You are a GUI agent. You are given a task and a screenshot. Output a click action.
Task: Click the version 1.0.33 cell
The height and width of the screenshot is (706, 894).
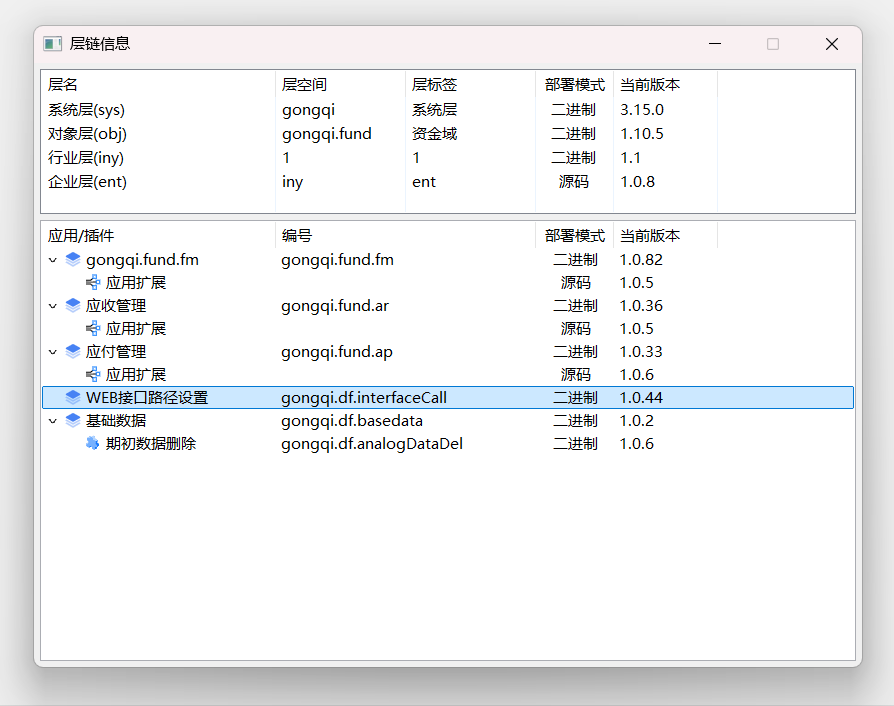click(x=641, y=351)
